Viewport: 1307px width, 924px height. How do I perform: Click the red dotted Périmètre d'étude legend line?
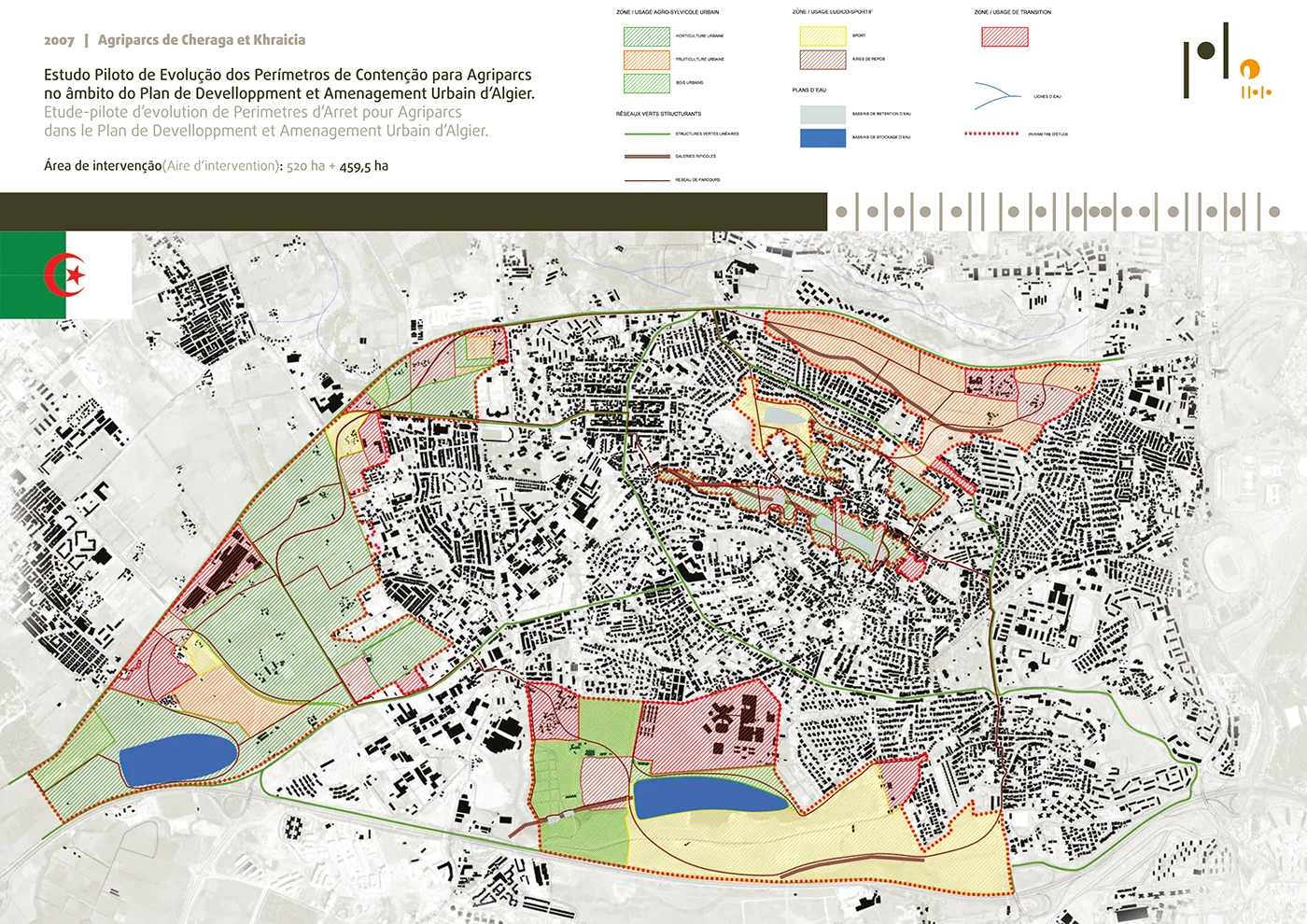pyautogui.click(x=991, y=133)
